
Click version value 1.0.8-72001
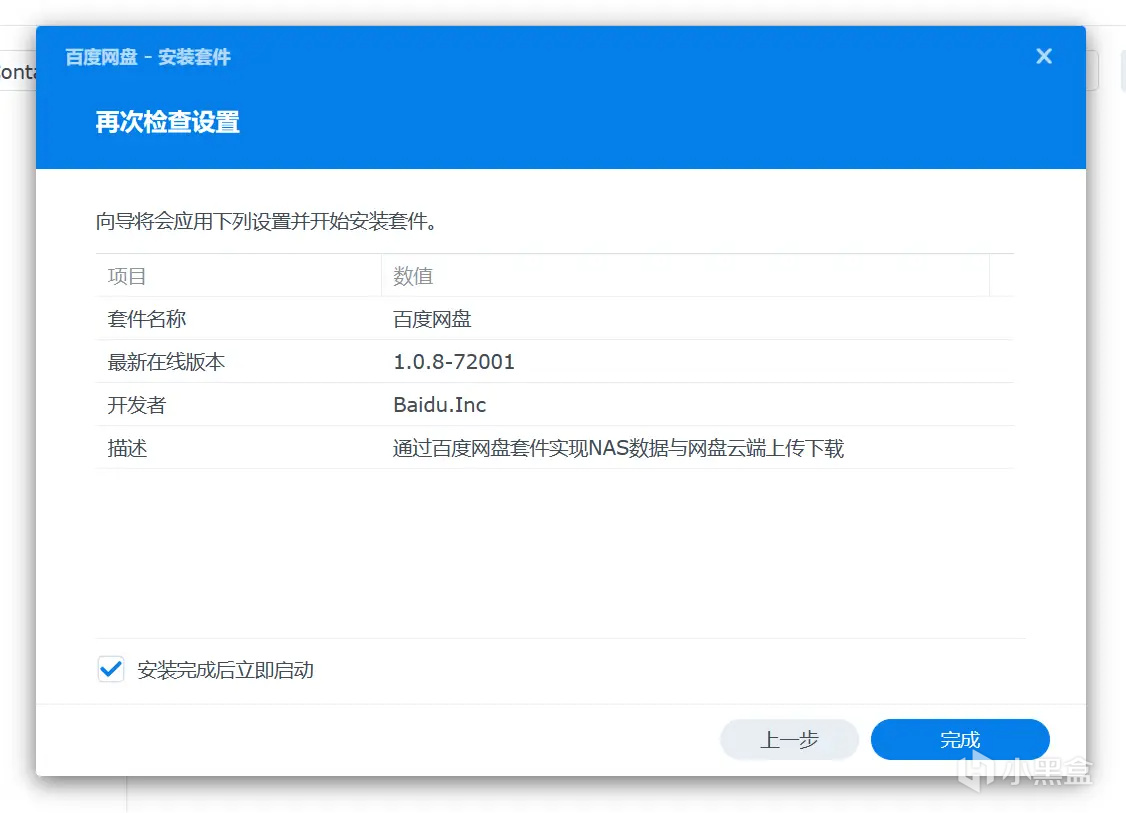[454, 362]
